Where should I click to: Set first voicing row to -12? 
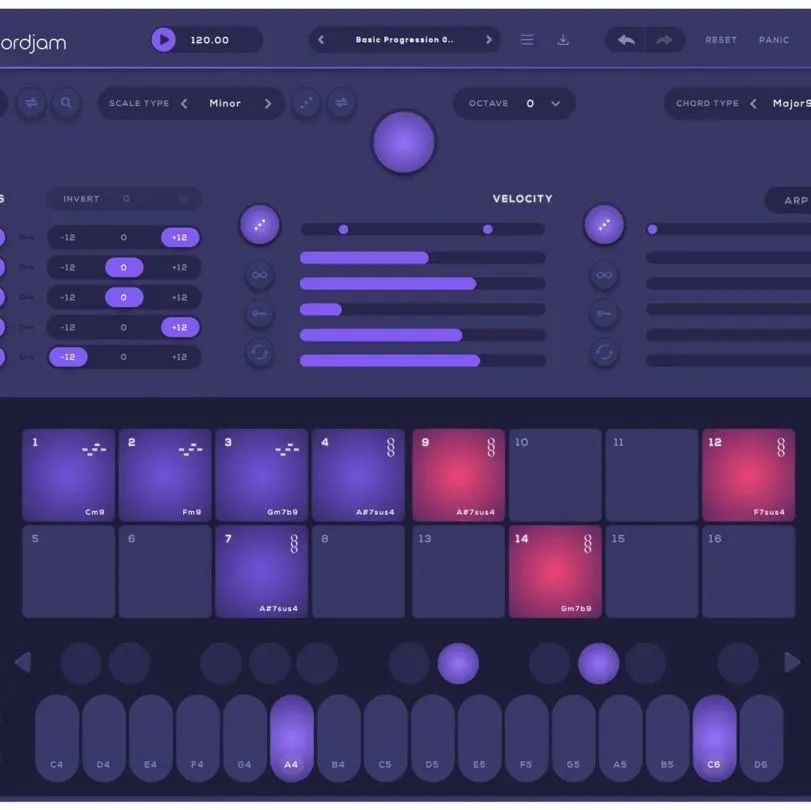point(68,237)
